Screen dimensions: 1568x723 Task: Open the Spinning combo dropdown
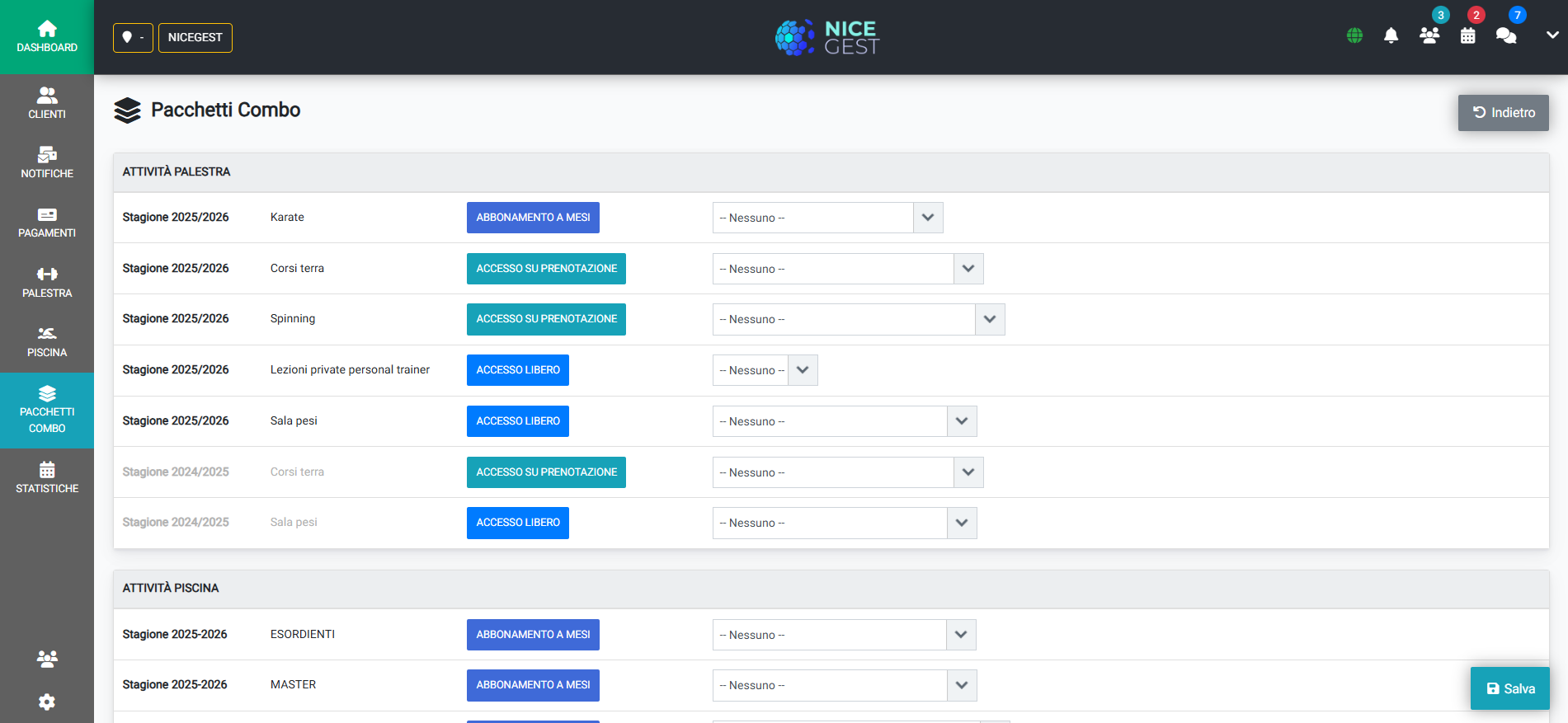859,319
